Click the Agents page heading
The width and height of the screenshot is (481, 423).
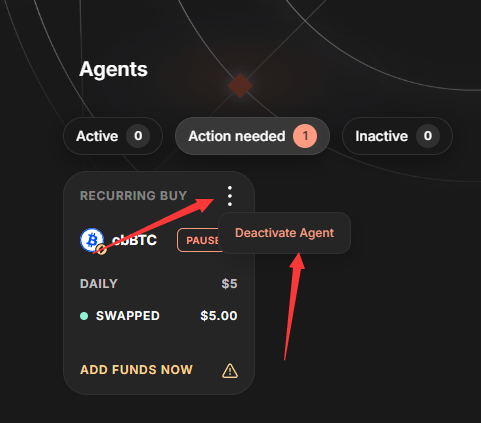coord(113,69)
